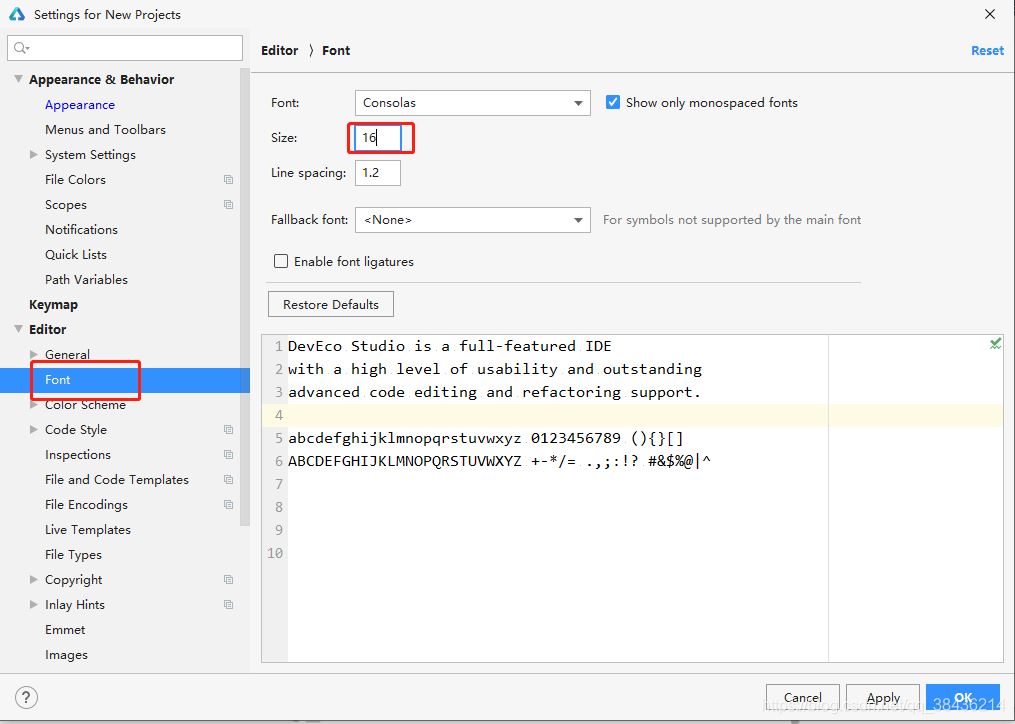Open the Images settings page
The width and height of the screenshot is (1015, 724).
click(66, 655)
